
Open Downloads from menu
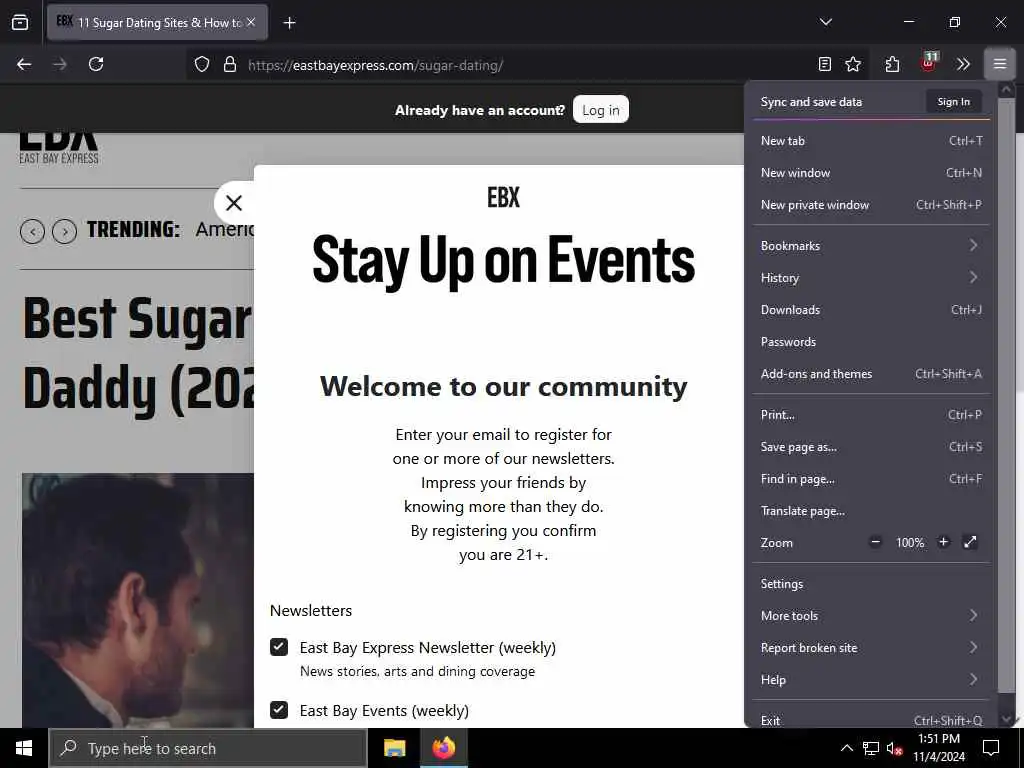(871, 310)
